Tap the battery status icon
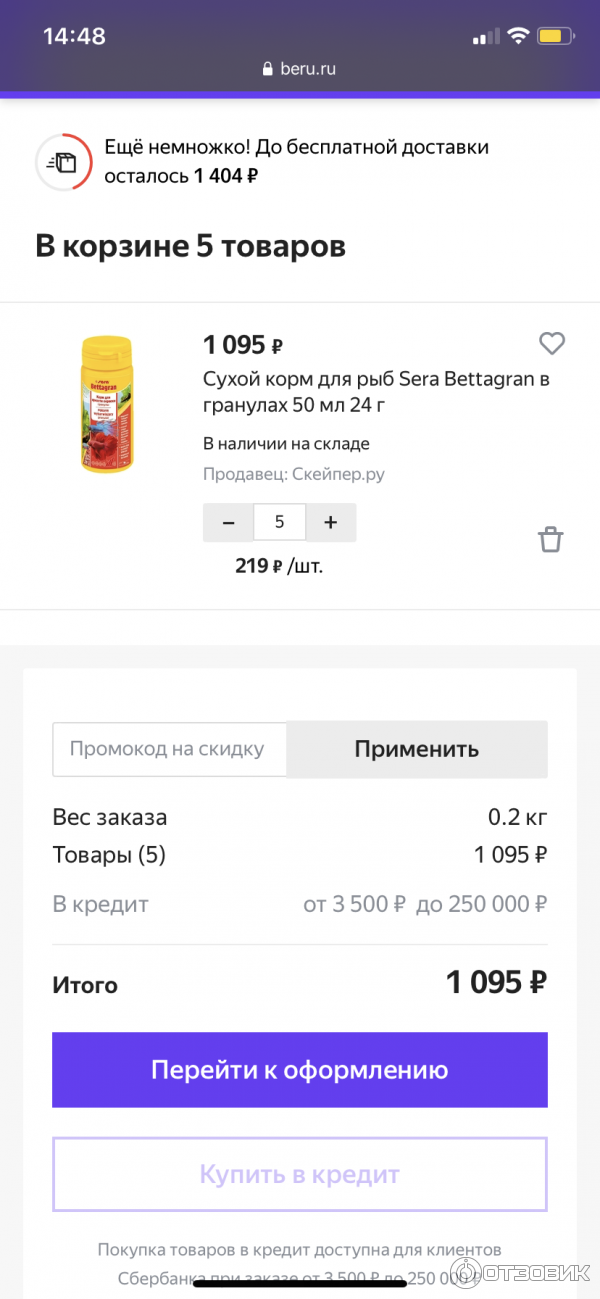 click(x=552, y=36)
